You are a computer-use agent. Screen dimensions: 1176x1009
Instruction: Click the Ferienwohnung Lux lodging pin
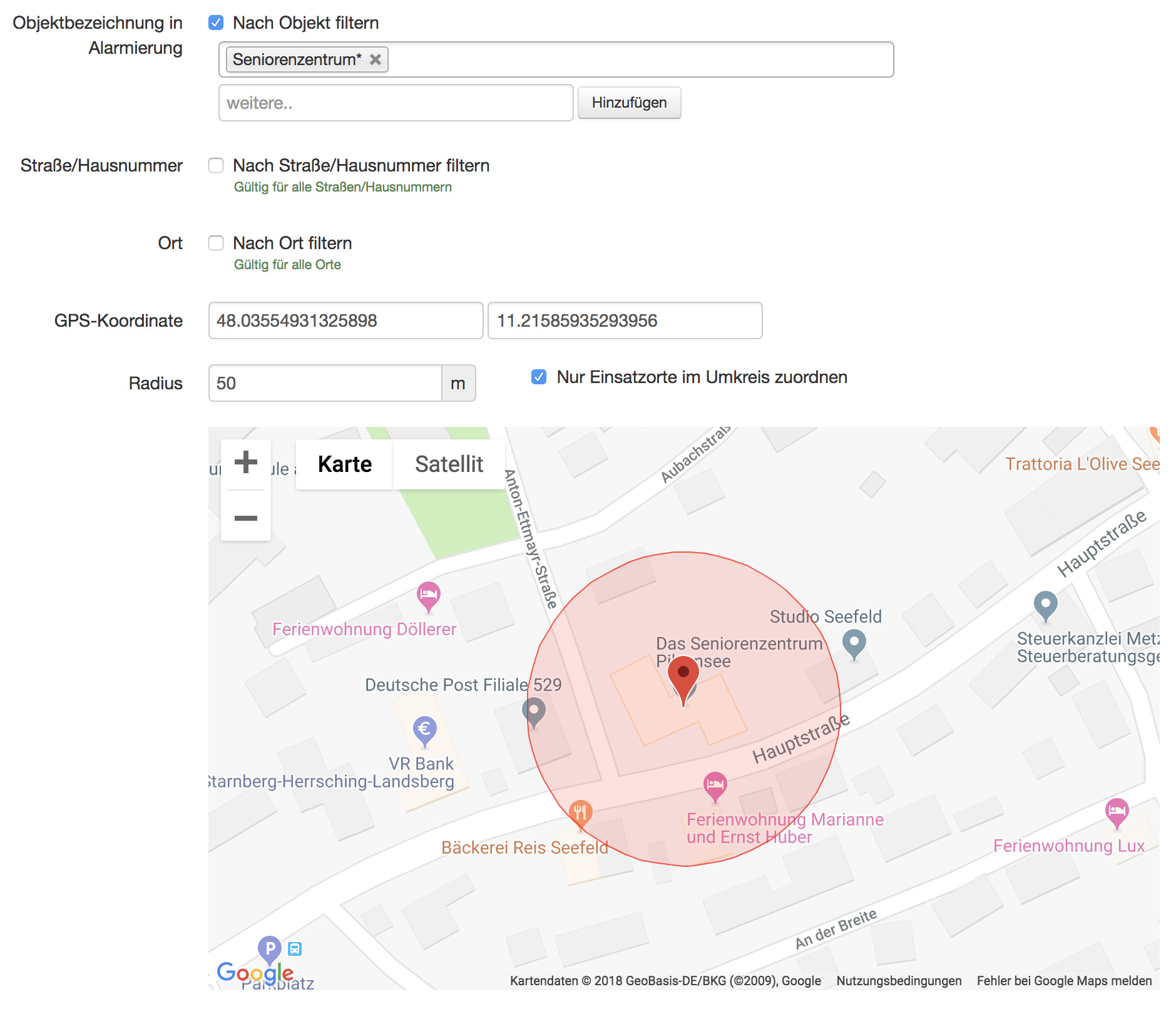pos(1117,812)
